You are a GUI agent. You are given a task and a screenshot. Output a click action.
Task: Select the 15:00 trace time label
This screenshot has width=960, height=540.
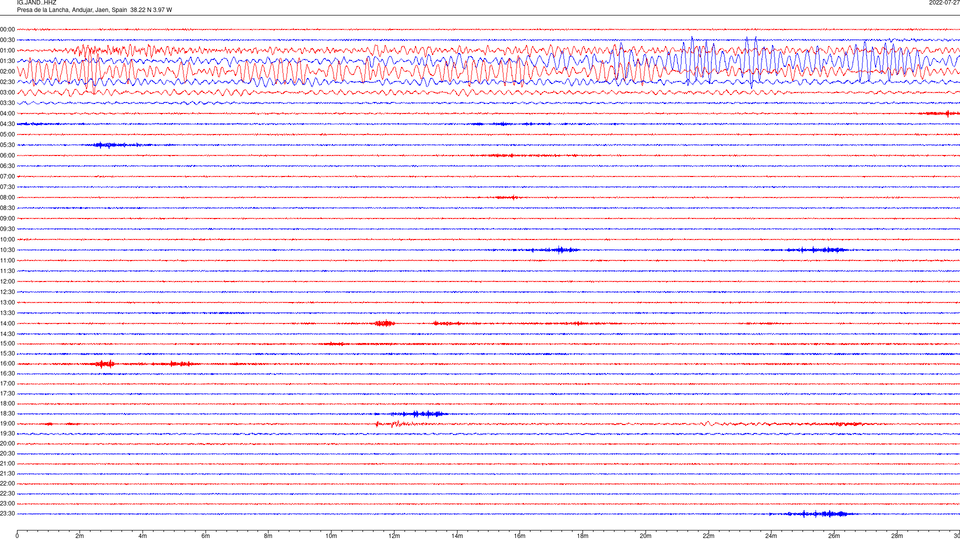(7, 343)
